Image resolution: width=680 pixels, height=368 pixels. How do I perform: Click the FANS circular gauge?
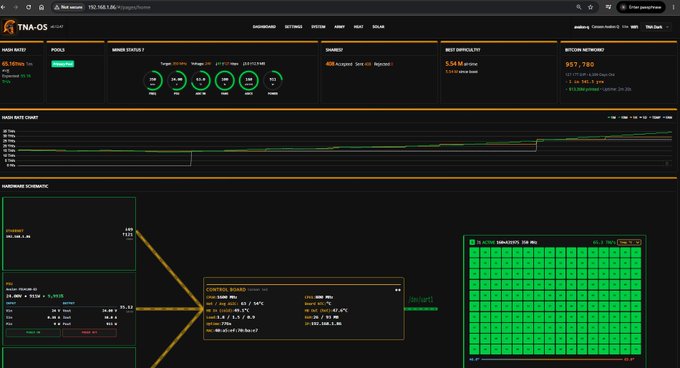(x=225, y=80)
